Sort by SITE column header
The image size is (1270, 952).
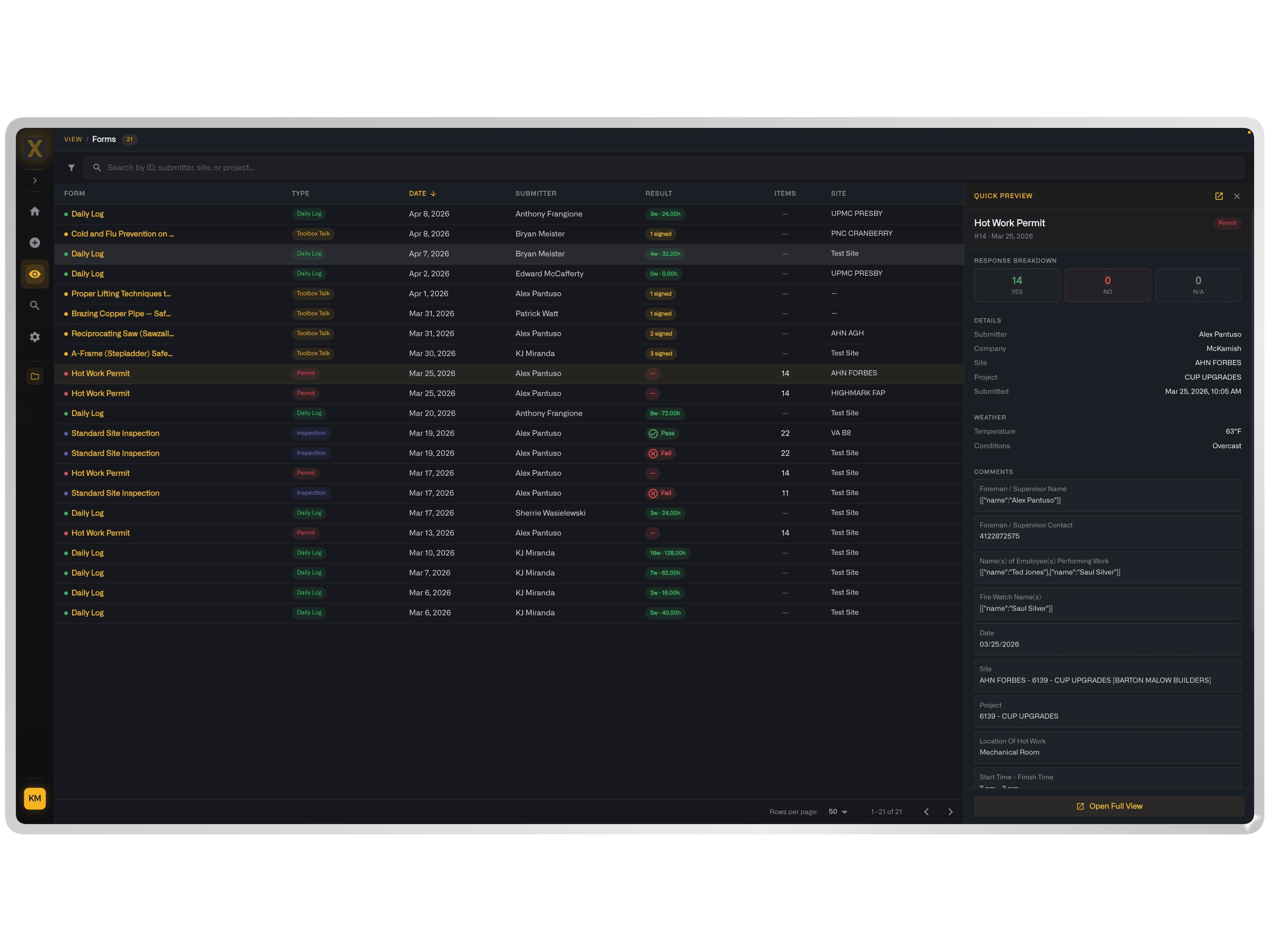pyautogui.click(x=838, y=194)
